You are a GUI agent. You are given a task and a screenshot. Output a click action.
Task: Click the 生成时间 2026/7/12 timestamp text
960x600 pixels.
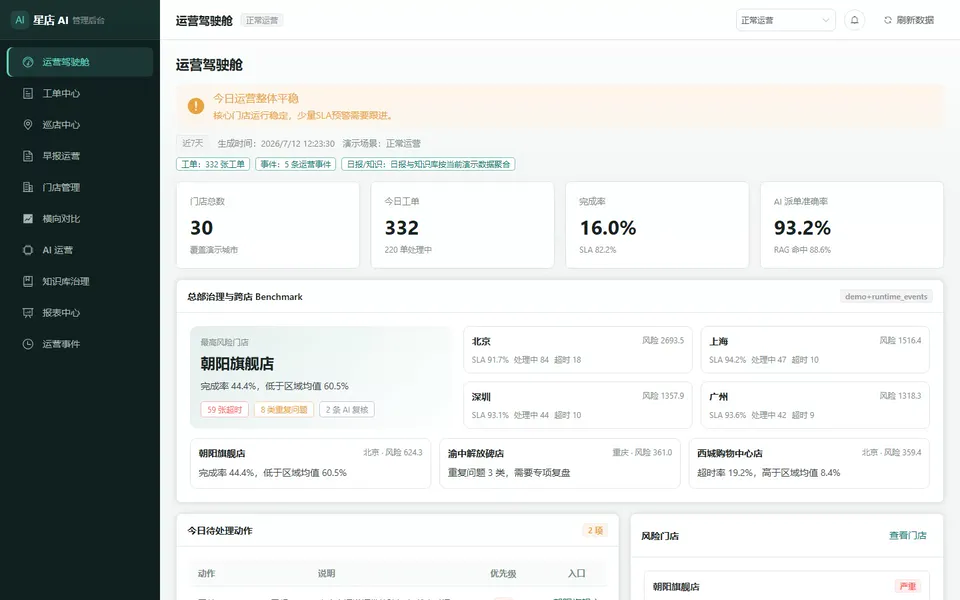point(276,143)
